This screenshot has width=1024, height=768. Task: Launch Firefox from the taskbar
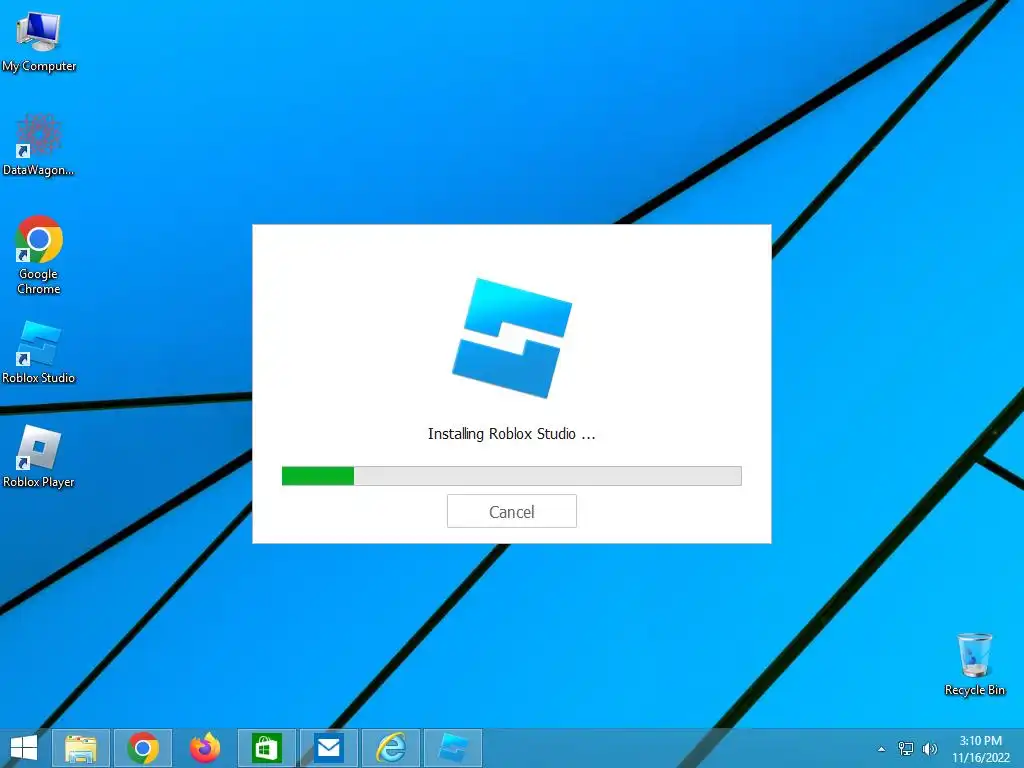(204, 748)
